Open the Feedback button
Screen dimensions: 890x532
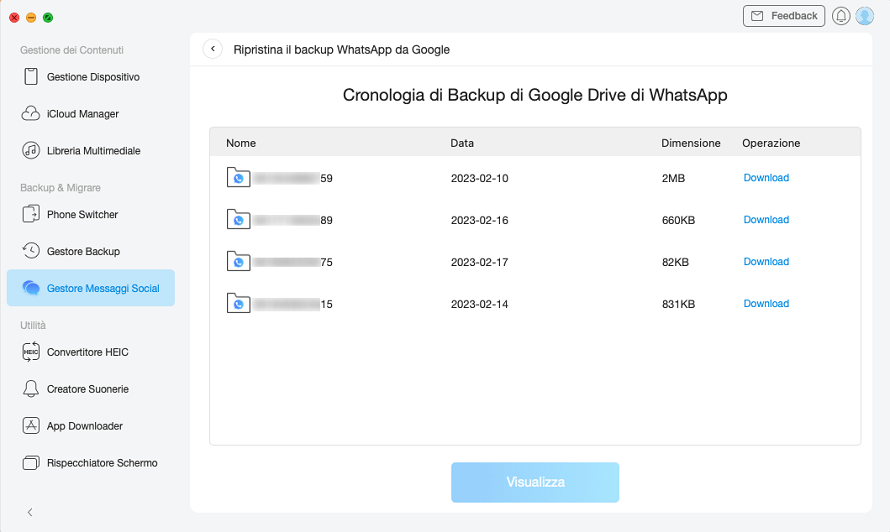784,16
